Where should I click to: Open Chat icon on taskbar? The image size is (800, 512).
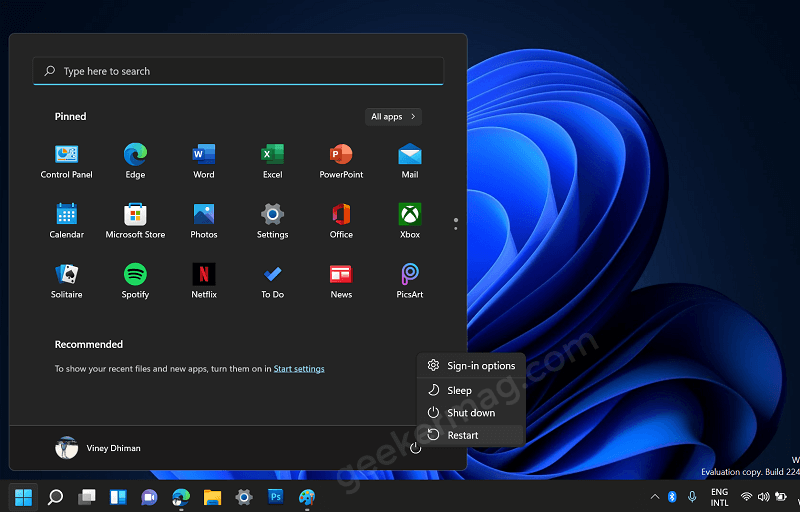[x=149, y=497]
